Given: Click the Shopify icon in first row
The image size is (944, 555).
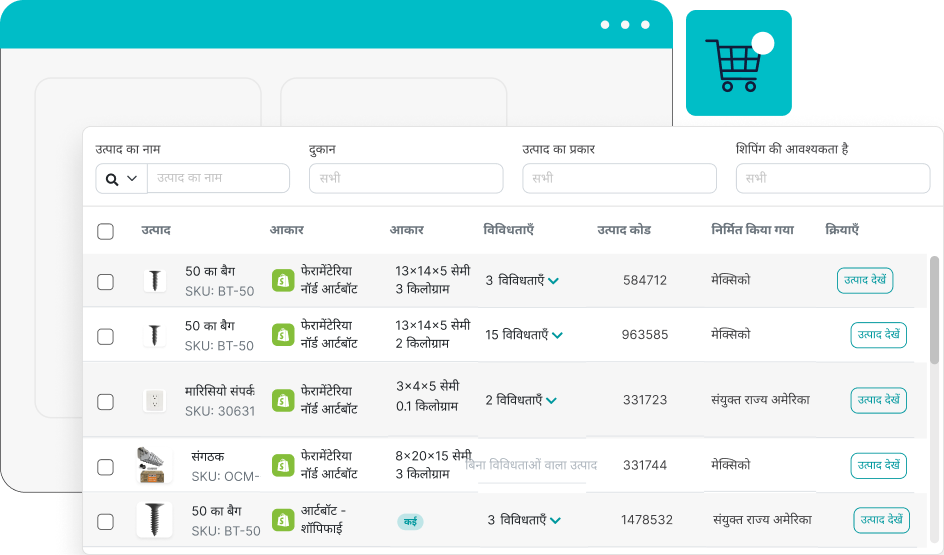Looking at the screenshot, I should (283, 280).
